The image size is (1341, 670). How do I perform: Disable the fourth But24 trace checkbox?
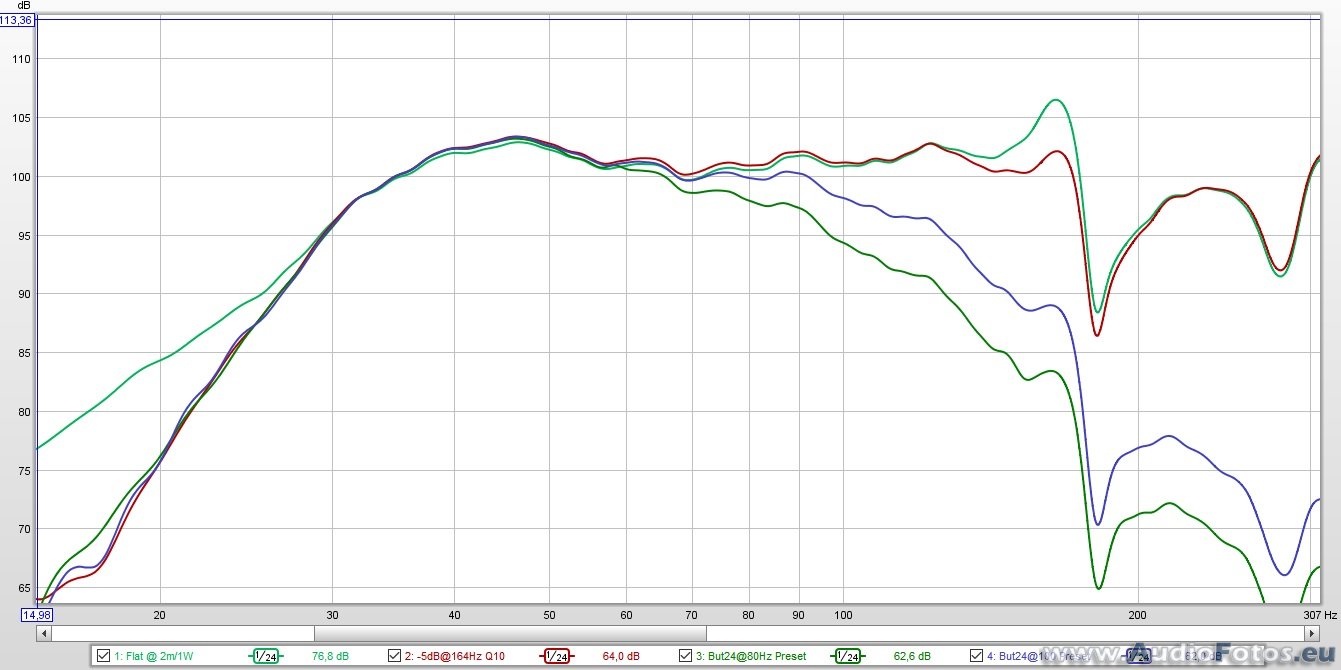(976, 656)
